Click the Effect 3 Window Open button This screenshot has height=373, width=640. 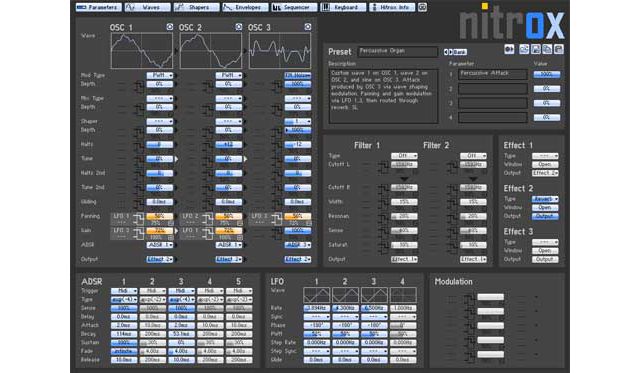coord(545,251)
